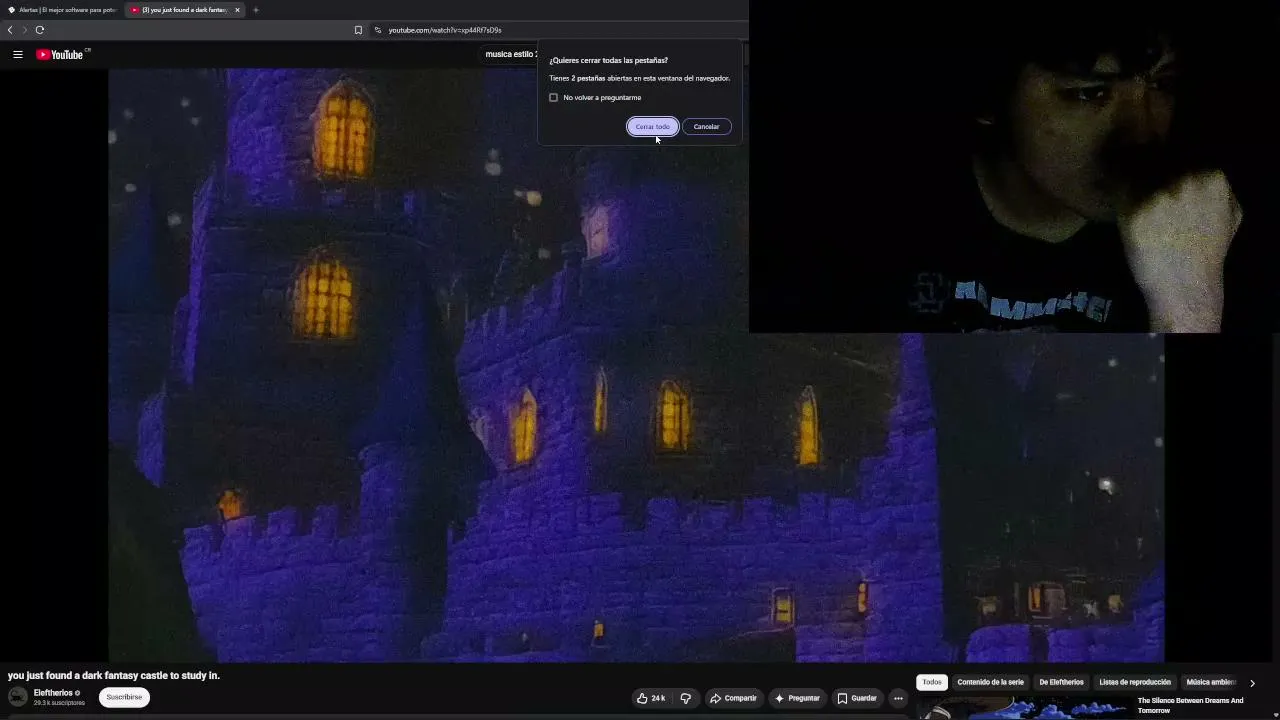
Task: Share the video via 'Compartir'
Action: coord(733,698)
